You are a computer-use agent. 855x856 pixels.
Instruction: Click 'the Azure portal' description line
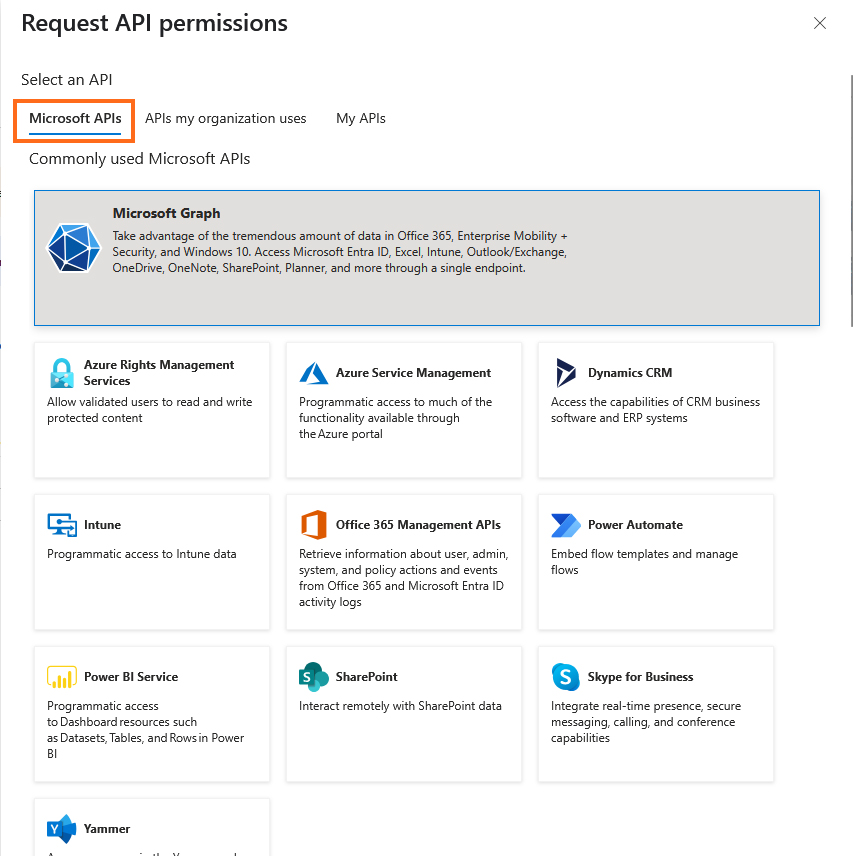(341, 434)
